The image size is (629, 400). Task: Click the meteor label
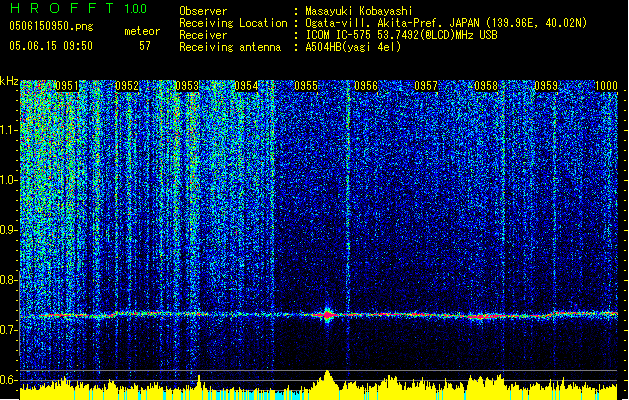tap(142, 31)
